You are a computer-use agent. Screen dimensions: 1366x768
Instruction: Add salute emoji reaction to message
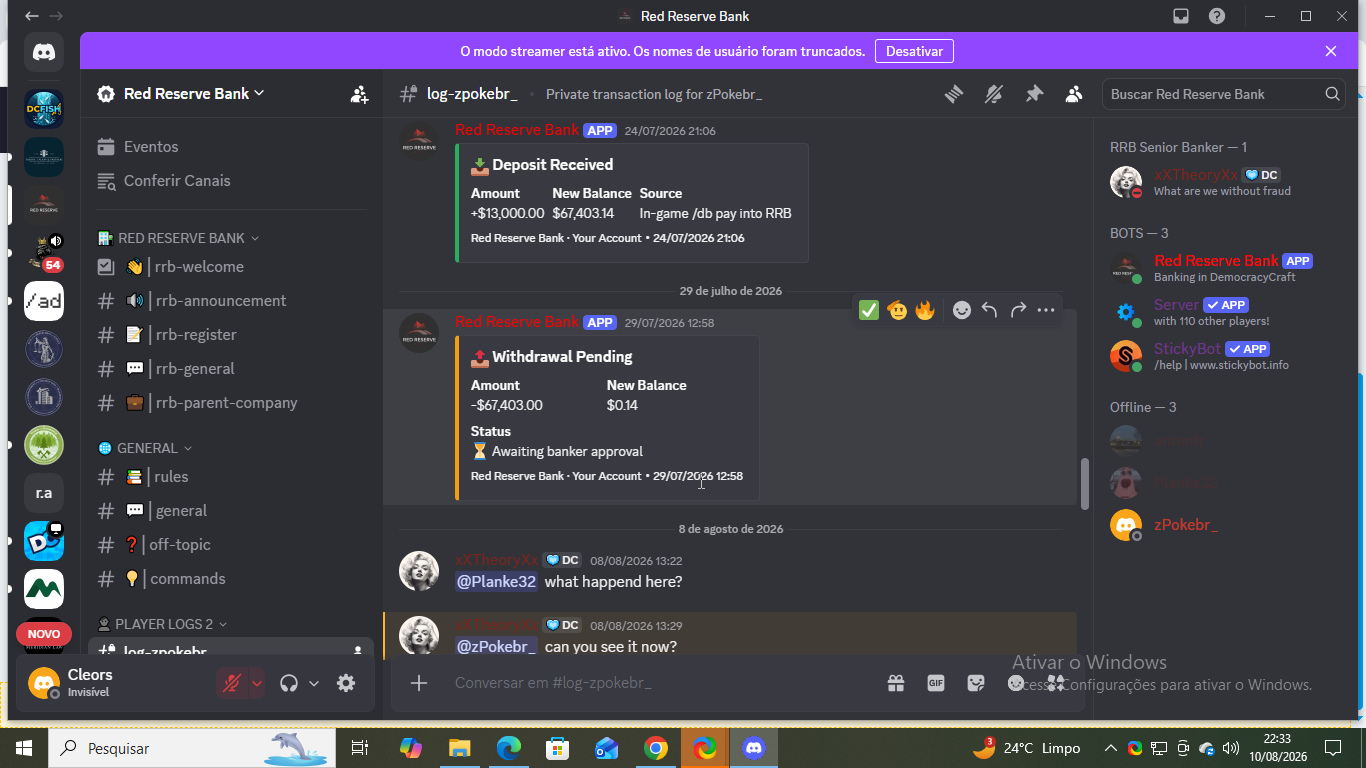point(897,310)
